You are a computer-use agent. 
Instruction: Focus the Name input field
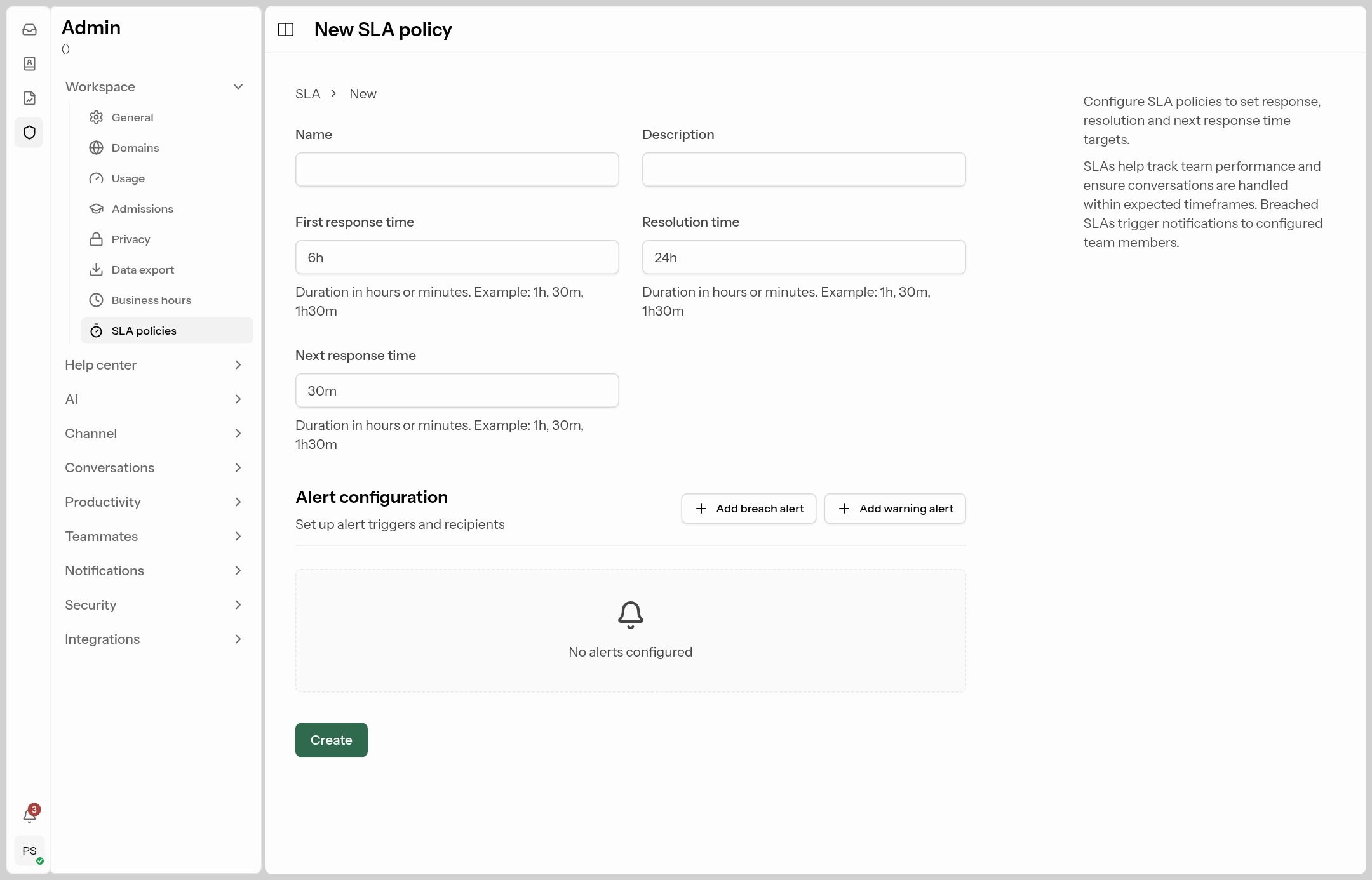(x=457, y=170)
